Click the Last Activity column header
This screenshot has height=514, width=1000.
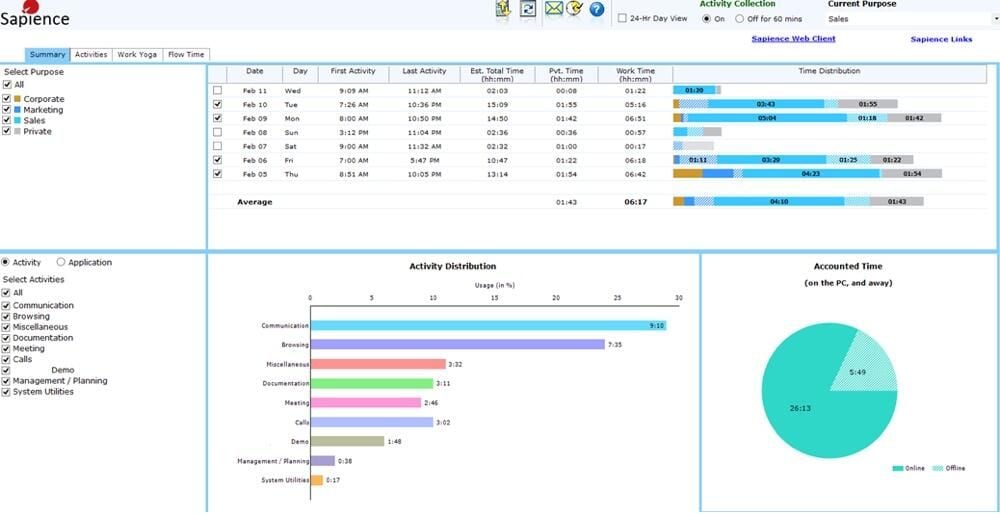[x=425, y=73]
